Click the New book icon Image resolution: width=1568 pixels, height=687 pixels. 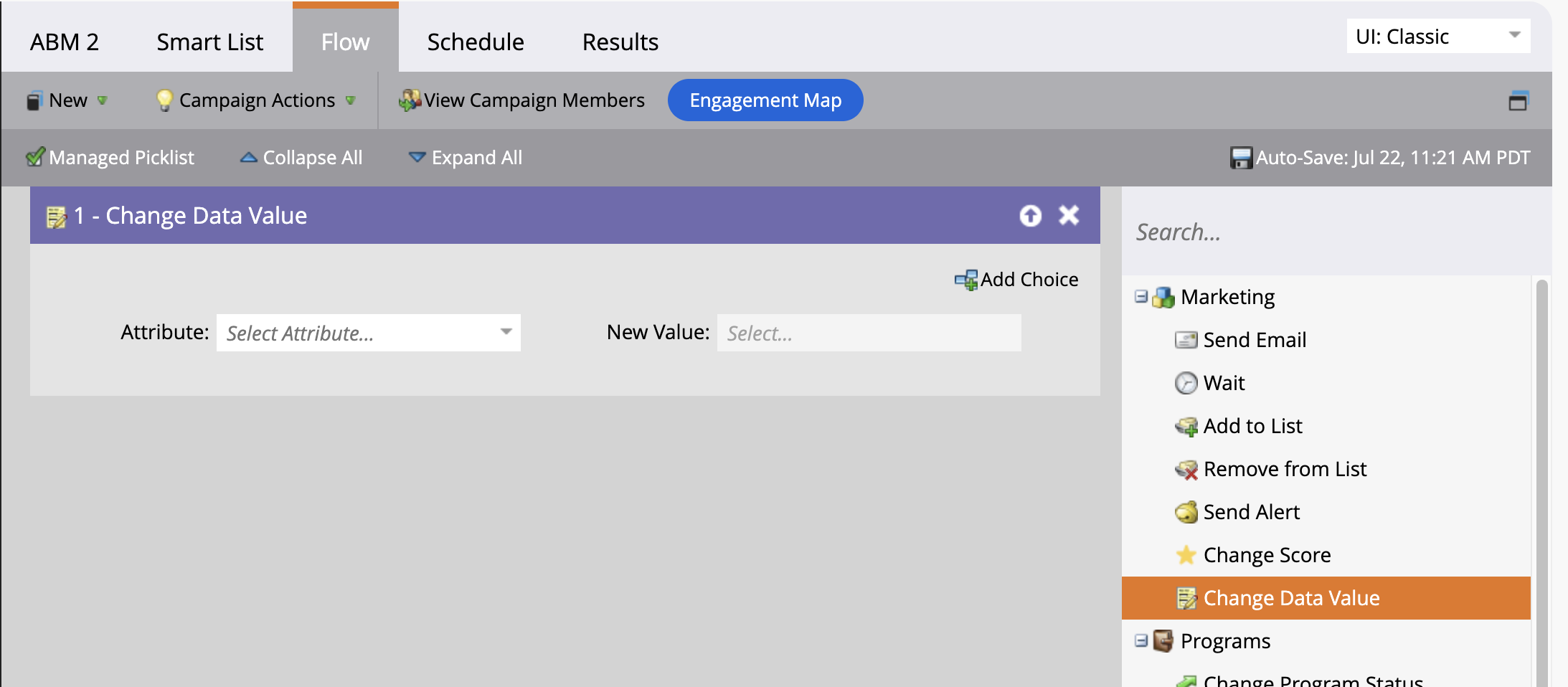34,100
